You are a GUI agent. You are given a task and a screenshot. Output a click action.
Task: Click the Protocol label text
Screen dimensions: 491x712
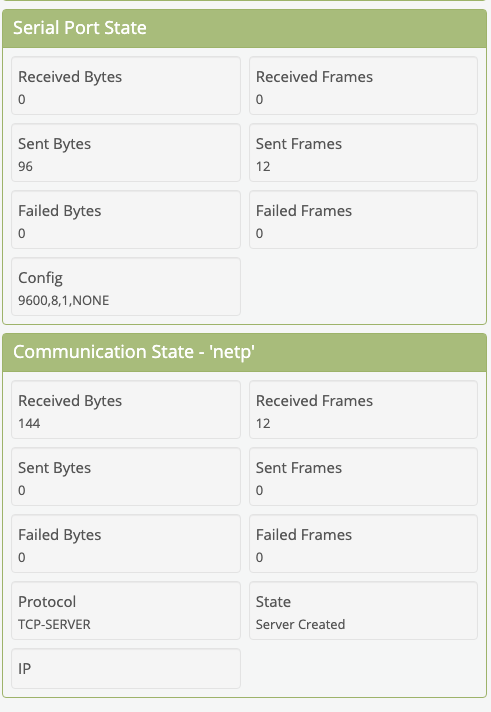pos(47,602)
